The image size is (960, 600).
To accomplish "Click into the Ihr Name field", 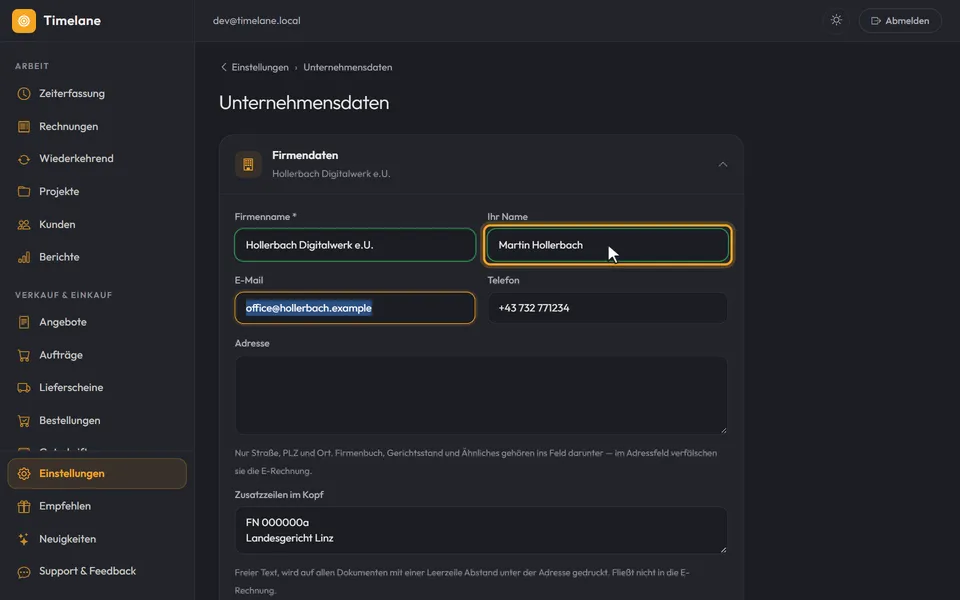I will [607, 245].
